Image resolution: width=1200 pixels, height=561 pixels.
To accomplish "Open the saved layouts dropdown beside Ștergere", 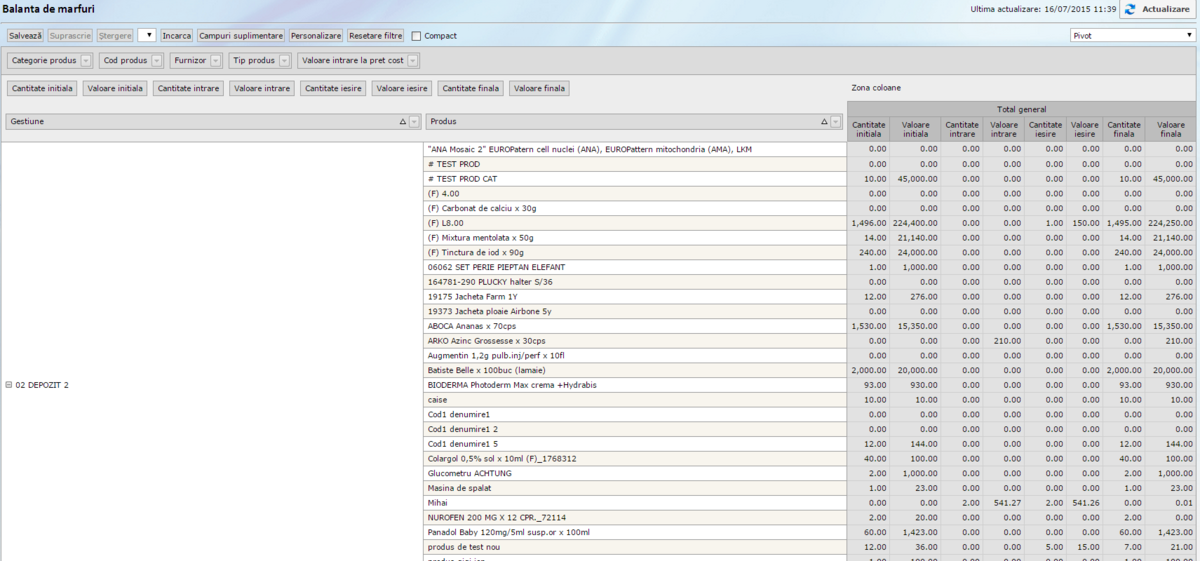I will [x=147, y=35].
